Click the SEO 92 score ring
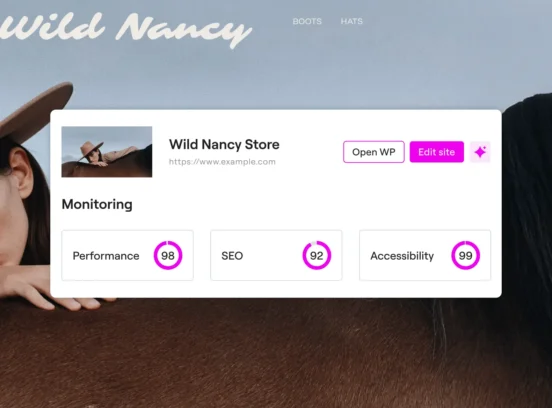 [x=316, y=255]
